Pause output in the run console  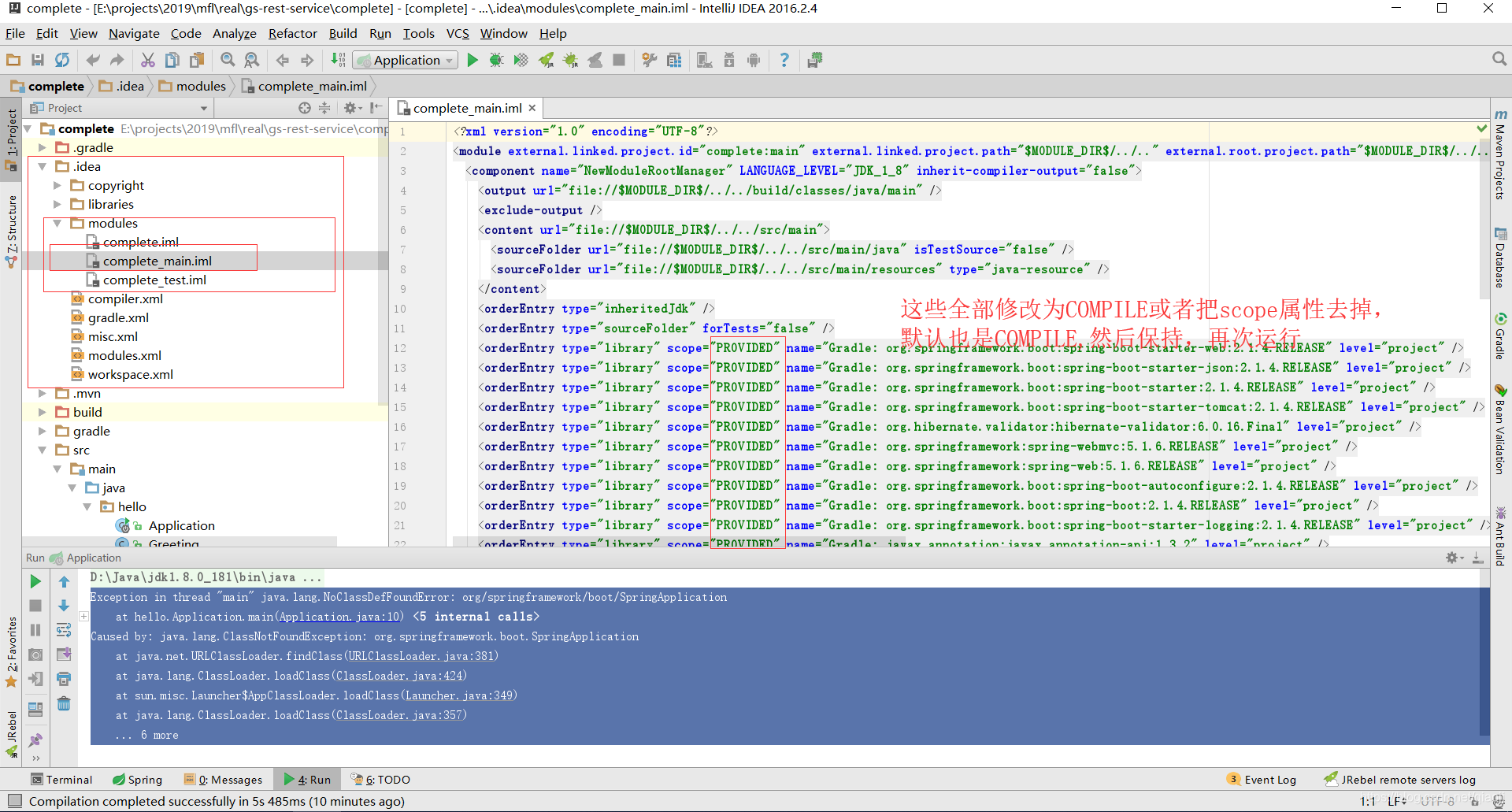[x=35, y=630]
